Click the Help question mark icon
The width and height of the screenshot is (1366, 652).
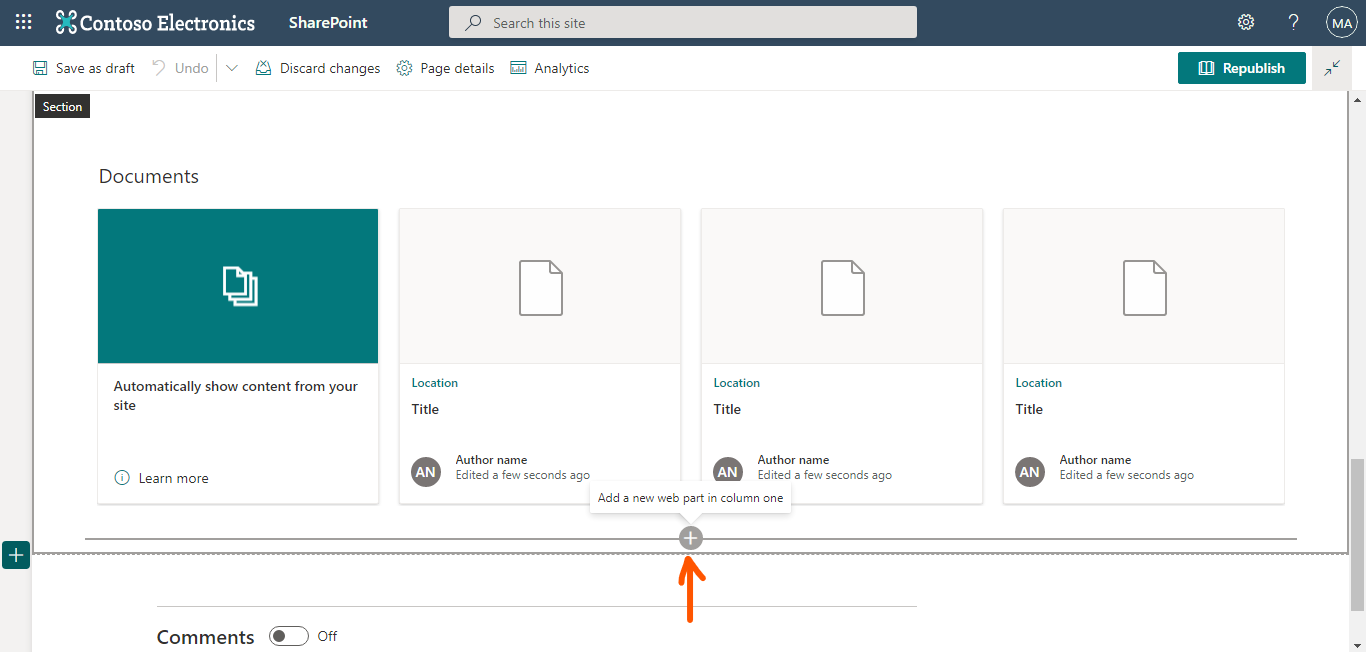click(x=1293, y=22)
